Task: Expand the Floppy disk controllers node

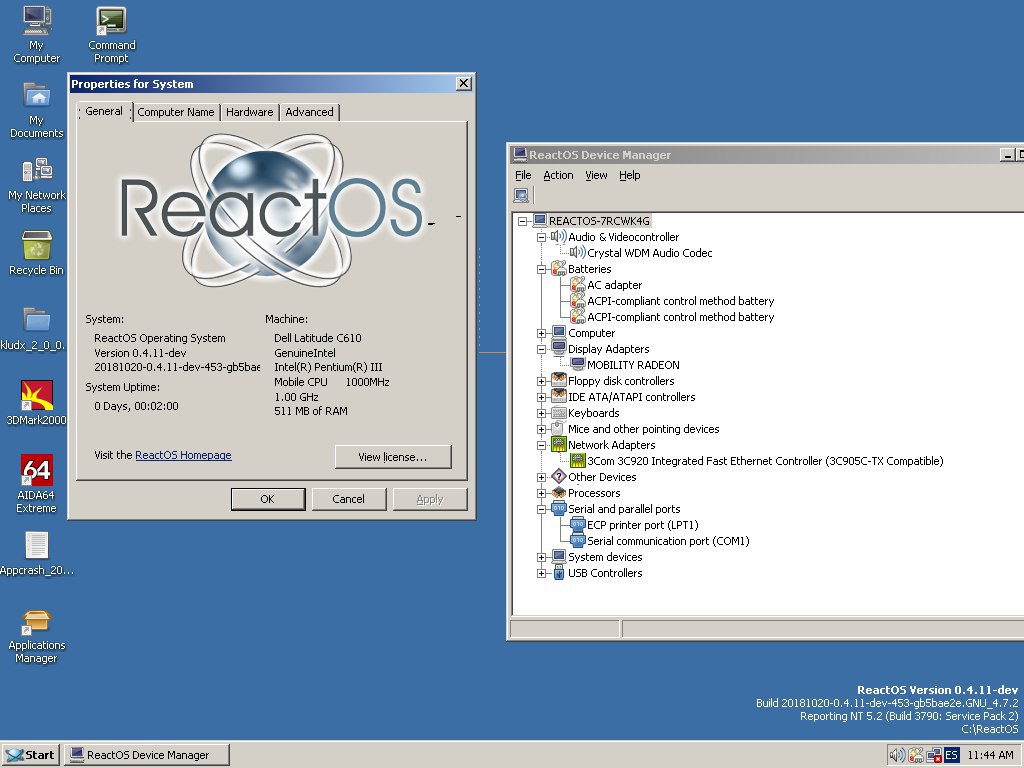Action: 541,381
